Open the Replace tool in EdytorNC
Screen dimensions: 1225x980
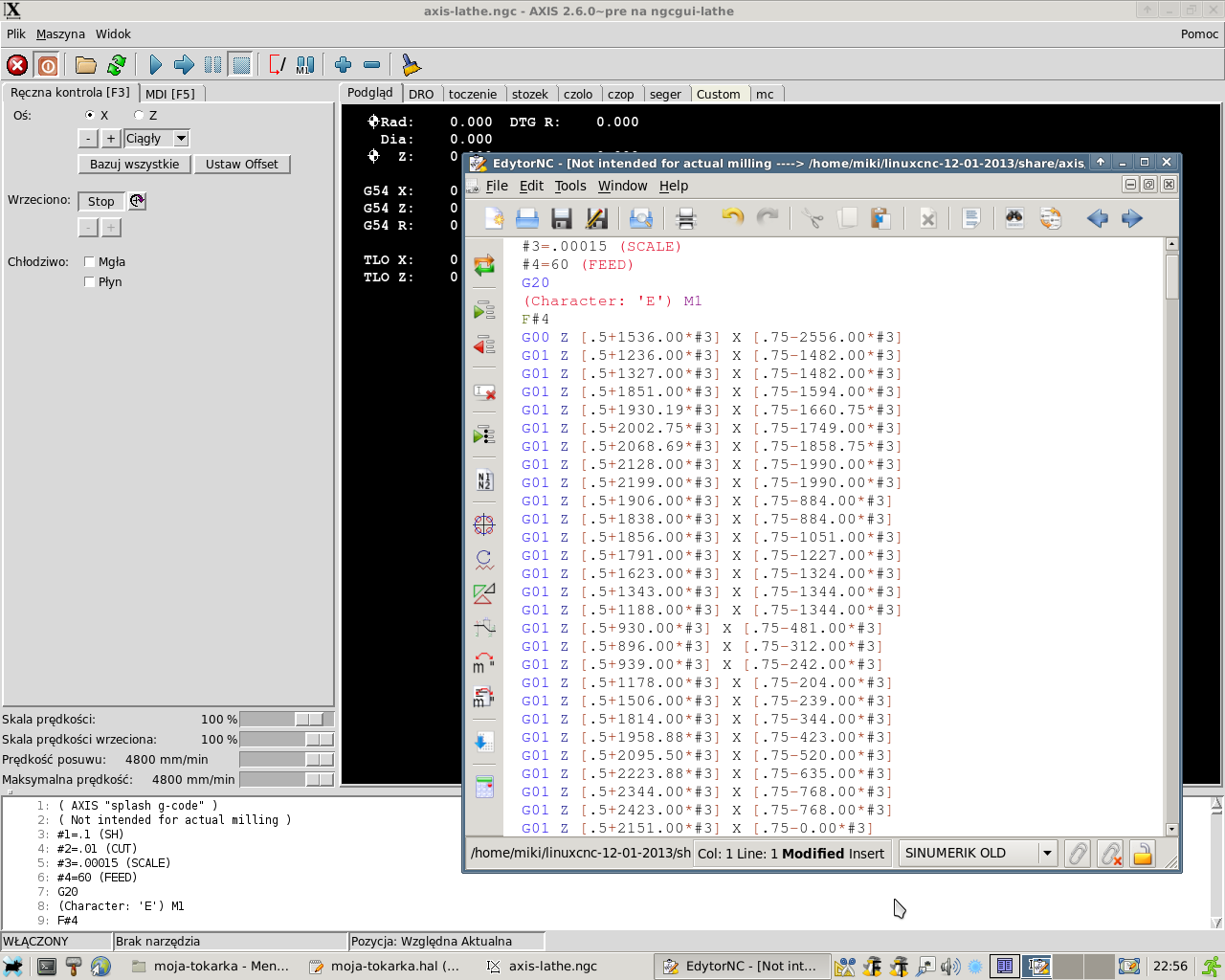click(x=1051, y=218)
